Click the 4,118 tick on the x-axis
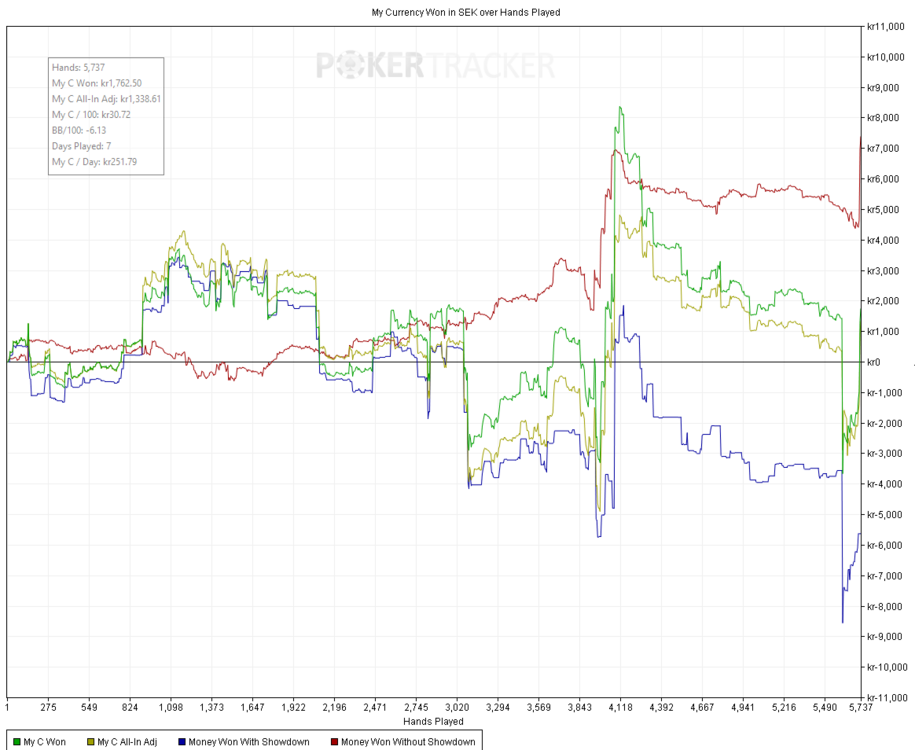The image size is (915, 750). click(x=621, y=707)
